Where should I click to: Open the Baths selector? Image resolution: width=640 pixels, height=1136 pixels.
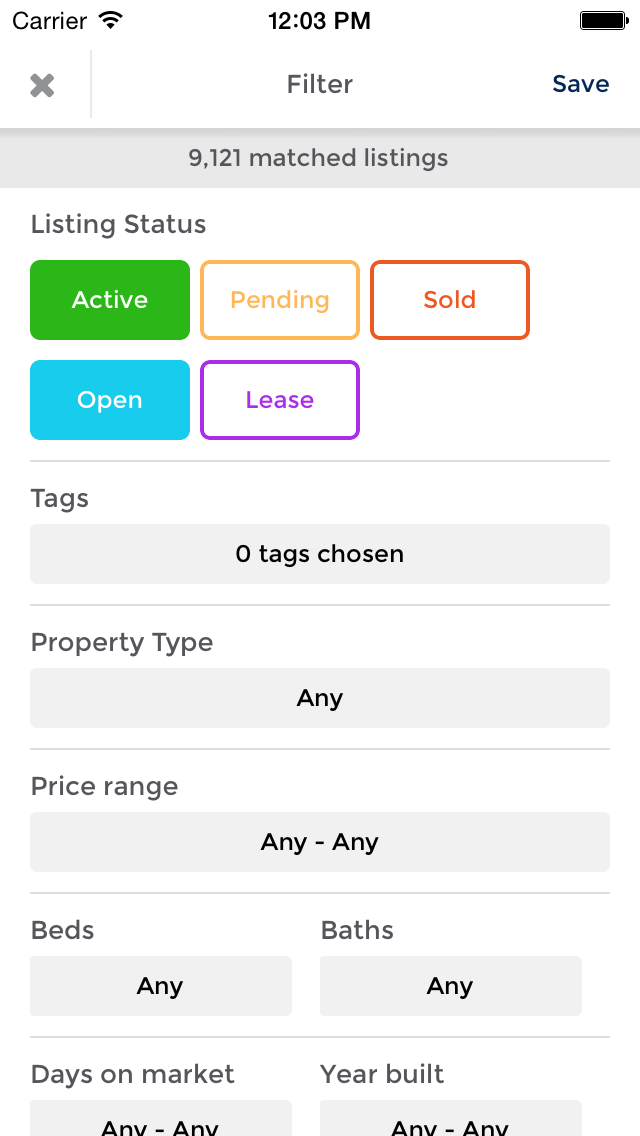click(x=450, y=986)
